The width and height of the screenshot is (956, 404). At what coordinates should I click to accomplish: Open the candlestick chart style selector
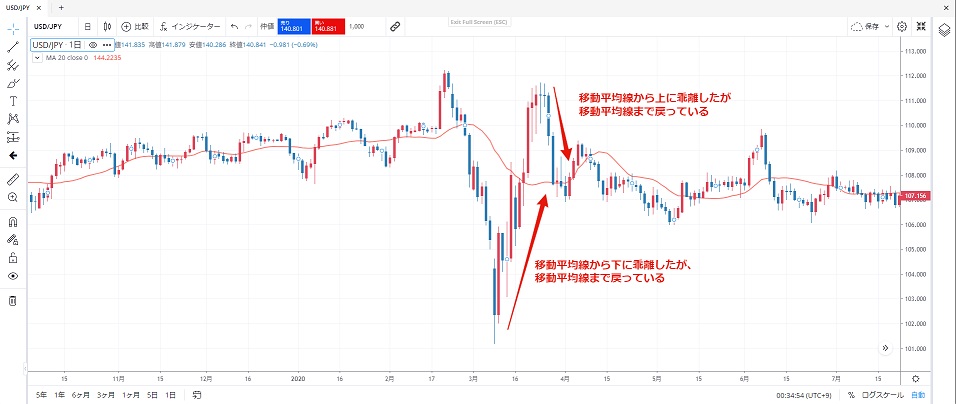107,26
